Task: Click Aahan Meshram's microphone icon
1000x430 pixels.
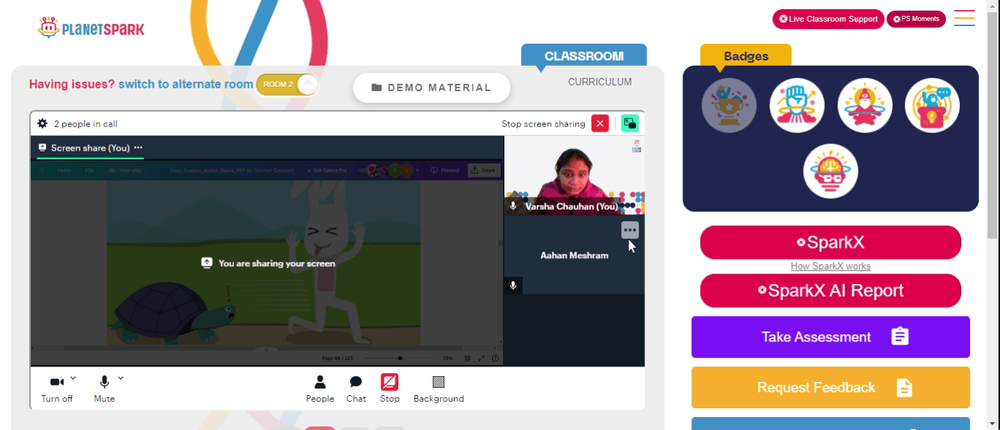Action: (x=513, y=285)
